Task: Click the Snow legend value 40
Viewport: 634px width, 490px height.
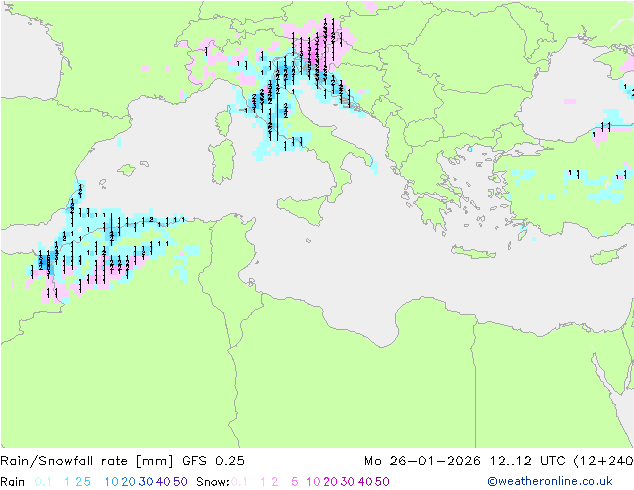Action: click(365, 482)
